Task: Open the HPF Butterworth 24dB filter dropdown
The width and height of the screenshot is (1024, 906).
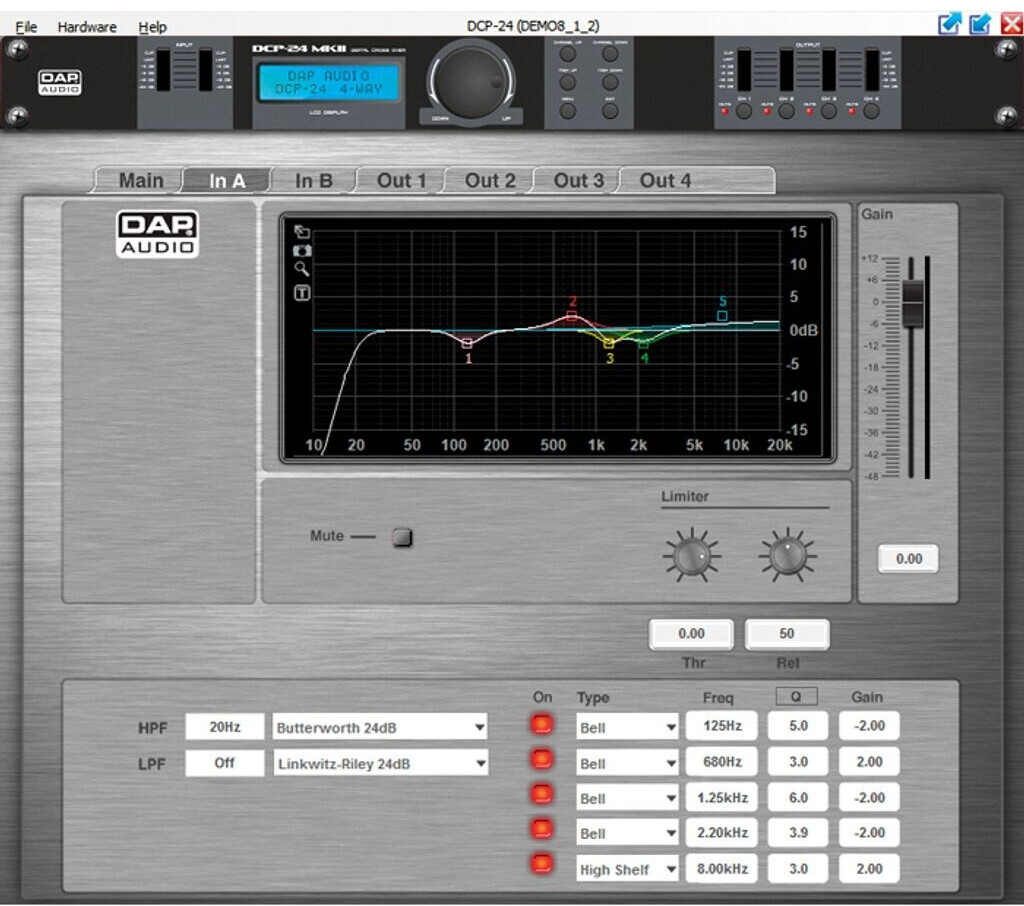Action: tap(380, 727)
